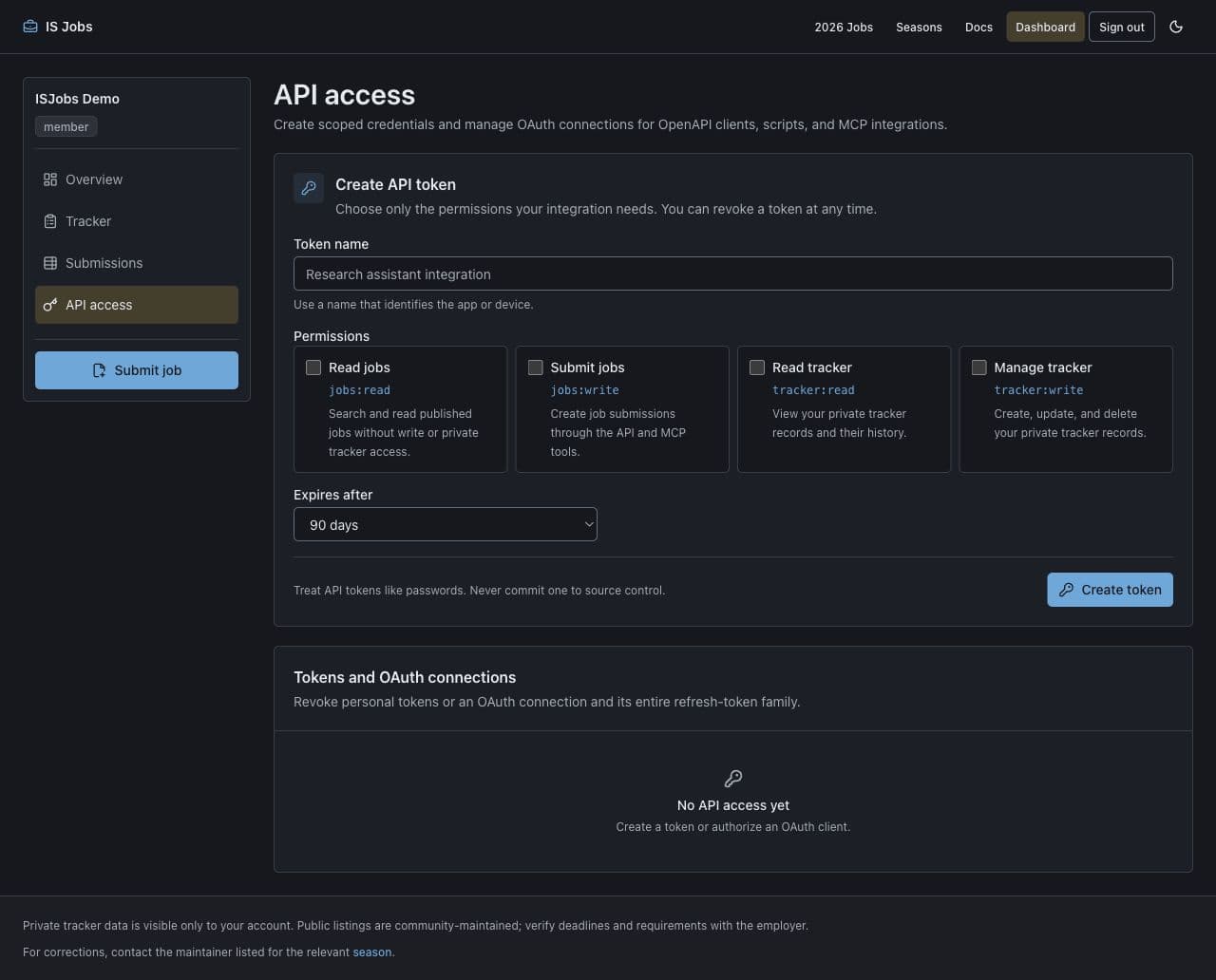Go to Overview in the sidebar
This screenshot has width=1216, height=980.
(x=137, y=179)
